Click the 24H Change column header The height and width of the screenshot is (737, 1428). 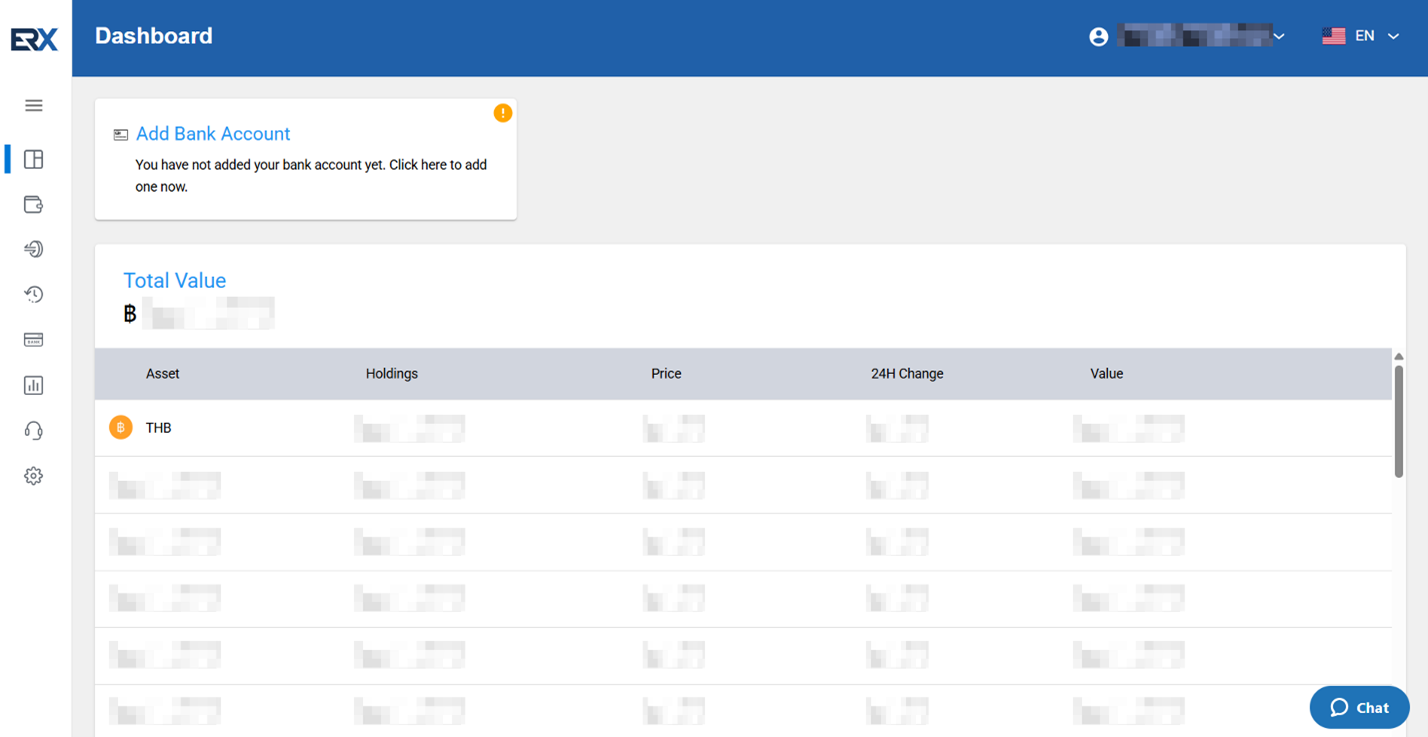pos(907,374)
